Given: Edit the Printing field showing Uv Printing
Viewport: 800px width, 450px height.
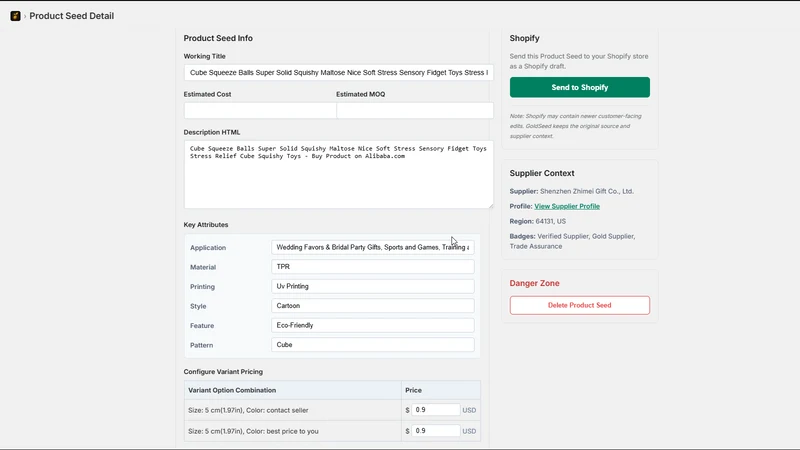Looking at the screenshot, I should (x=372, y=286).
